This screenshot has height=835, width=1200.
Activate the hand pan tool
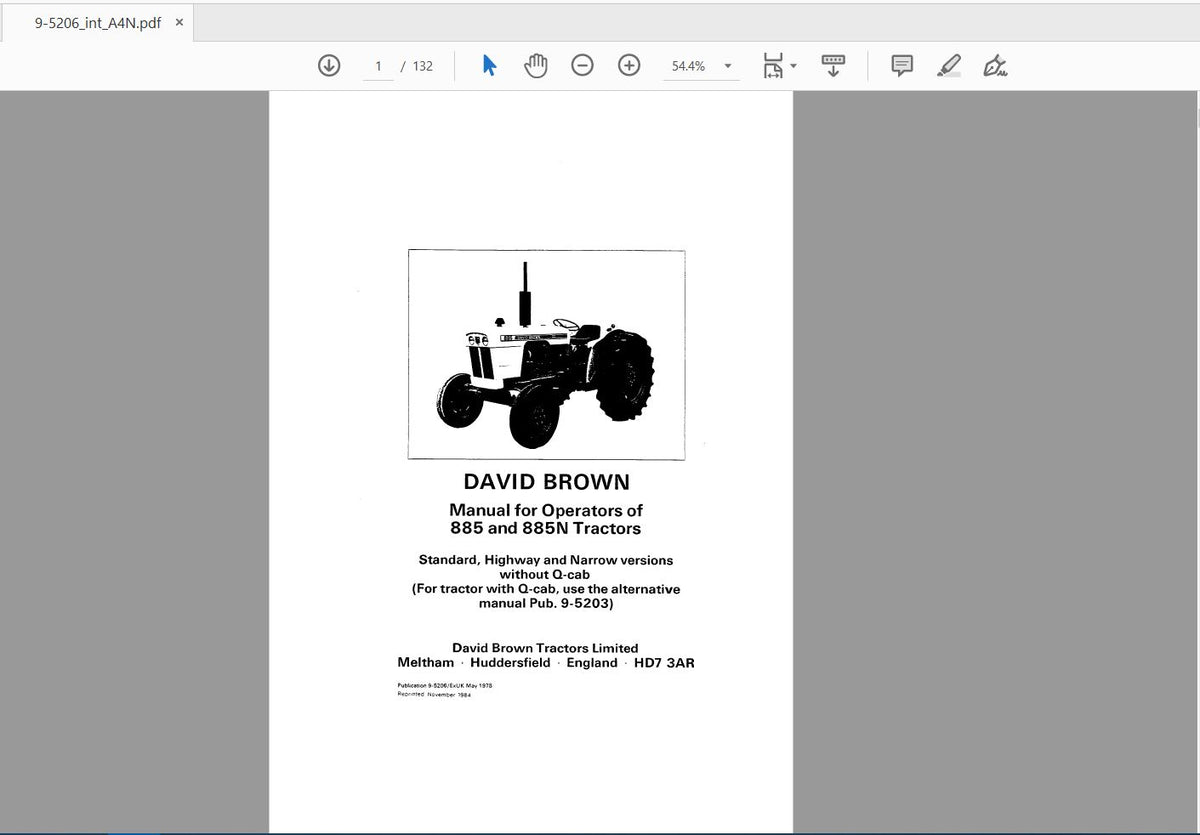click(x=536, y=65)
